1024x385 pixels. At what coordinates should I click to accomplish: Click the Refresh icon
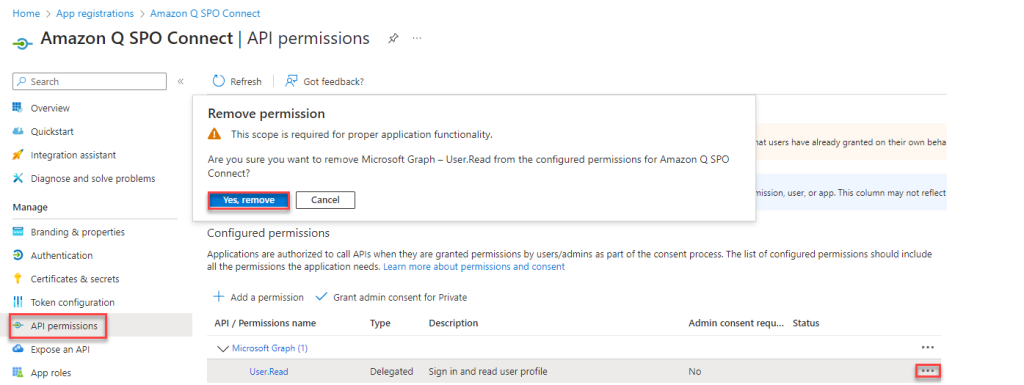(219, 81)
